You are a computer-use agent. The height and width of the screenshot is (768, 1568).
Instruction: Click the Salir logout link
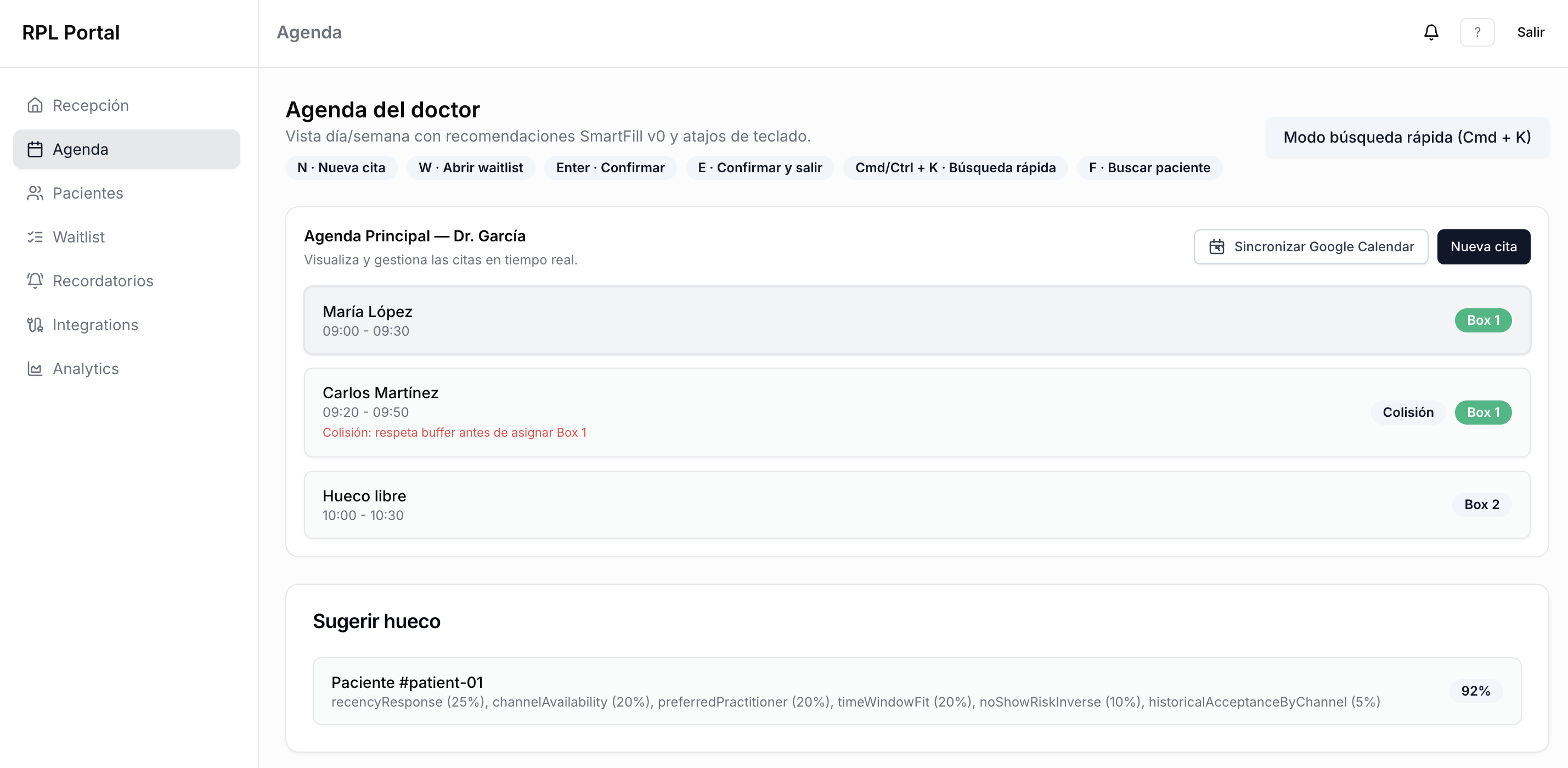[x=1530, y=32]
